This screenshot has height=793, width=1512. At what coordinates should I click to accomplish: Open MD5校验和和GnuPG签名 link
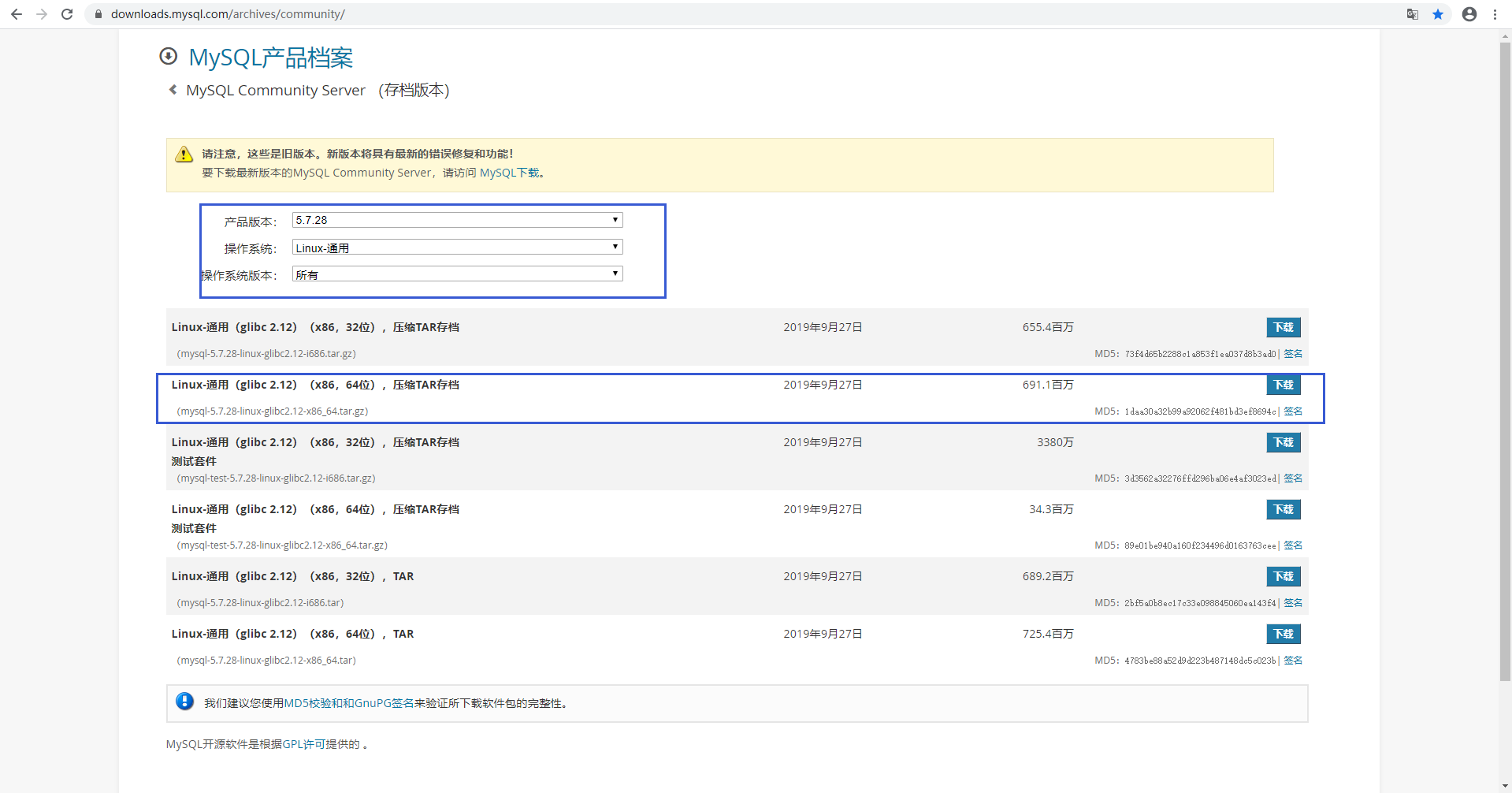tap(349, 703)
